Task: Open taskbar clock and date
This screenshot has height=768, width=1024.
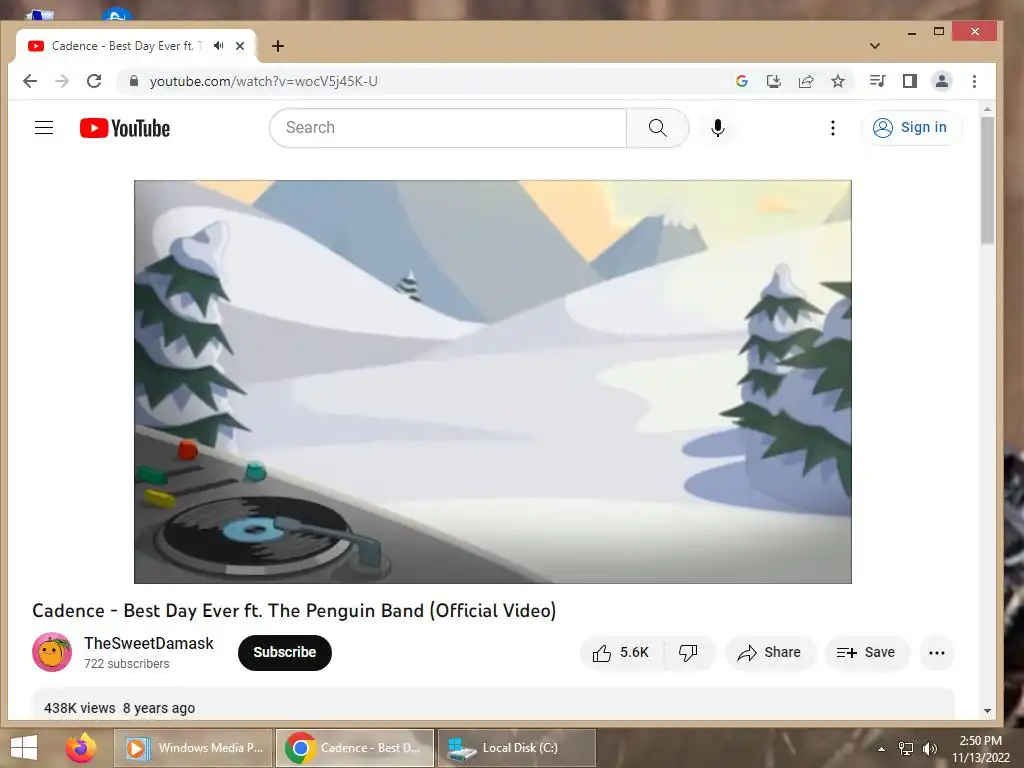Action: pos(981,749)
